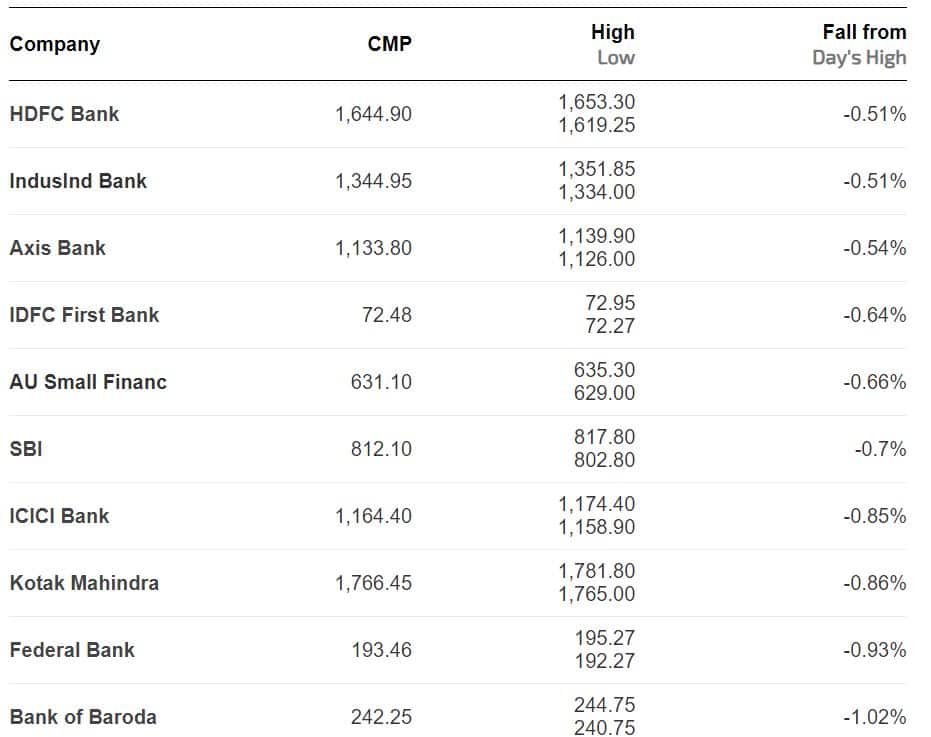Open the Federal Bank company link
The height and width of the screenshot is (737, 931).
coord(72,650)
